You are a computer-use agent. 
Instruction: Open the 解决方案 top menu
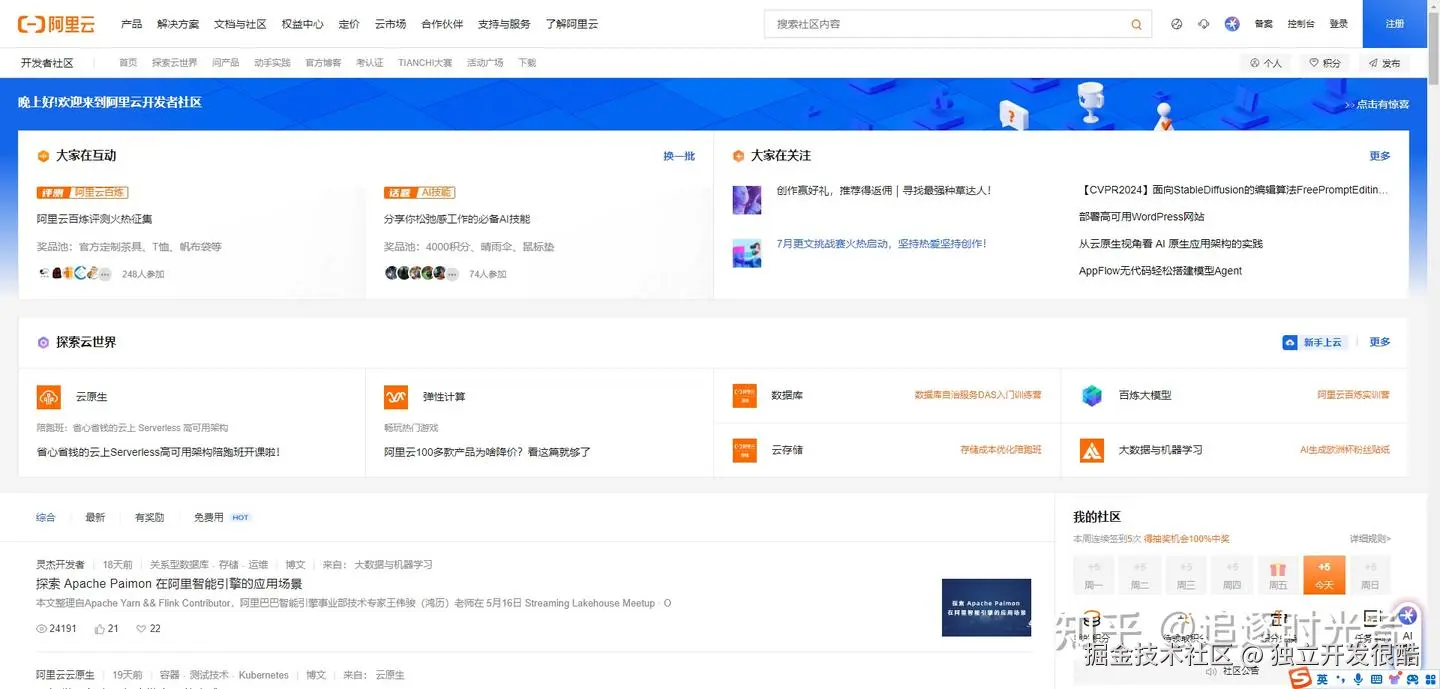pyautogui.click(x=178, y=24)
